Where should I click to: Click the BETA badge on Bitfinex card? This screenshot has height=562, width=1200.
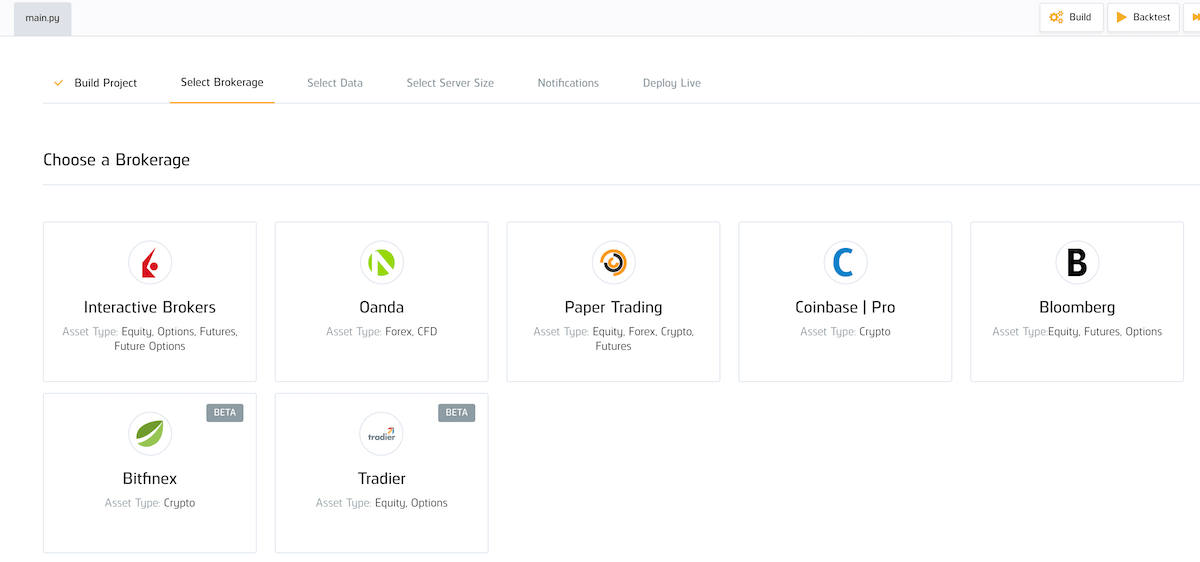(x=225, y=412)
